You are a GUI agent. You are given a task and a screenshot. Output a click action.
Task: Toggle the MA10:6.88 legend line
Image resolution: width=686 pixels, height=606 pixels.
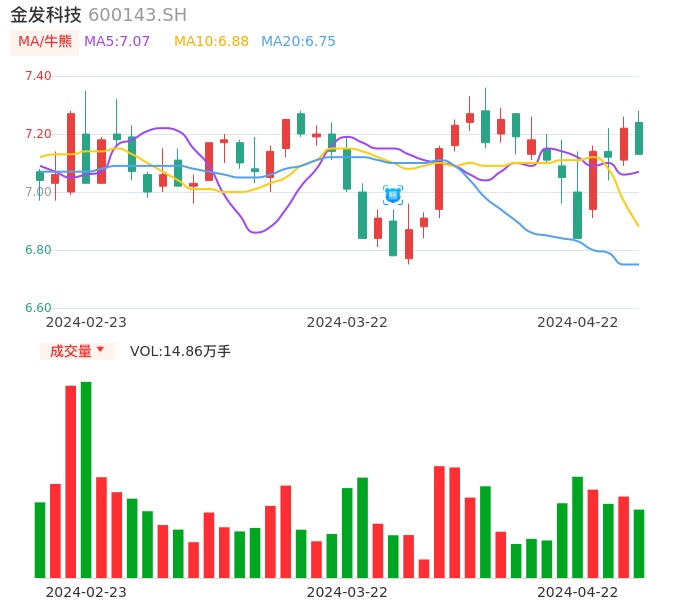pos(211,42)
